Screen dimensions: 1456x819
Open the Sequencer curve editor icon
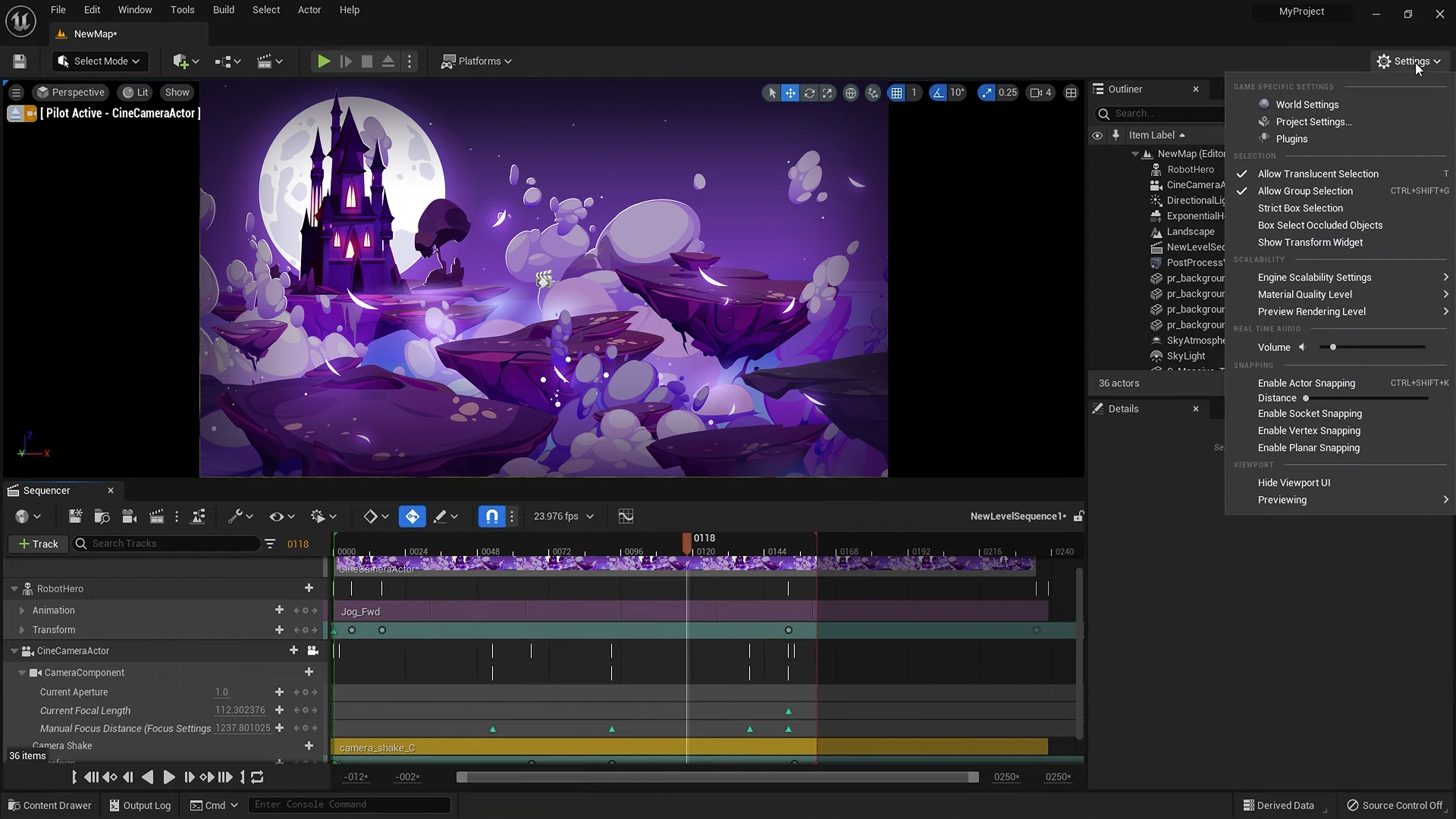pos(626,516)
